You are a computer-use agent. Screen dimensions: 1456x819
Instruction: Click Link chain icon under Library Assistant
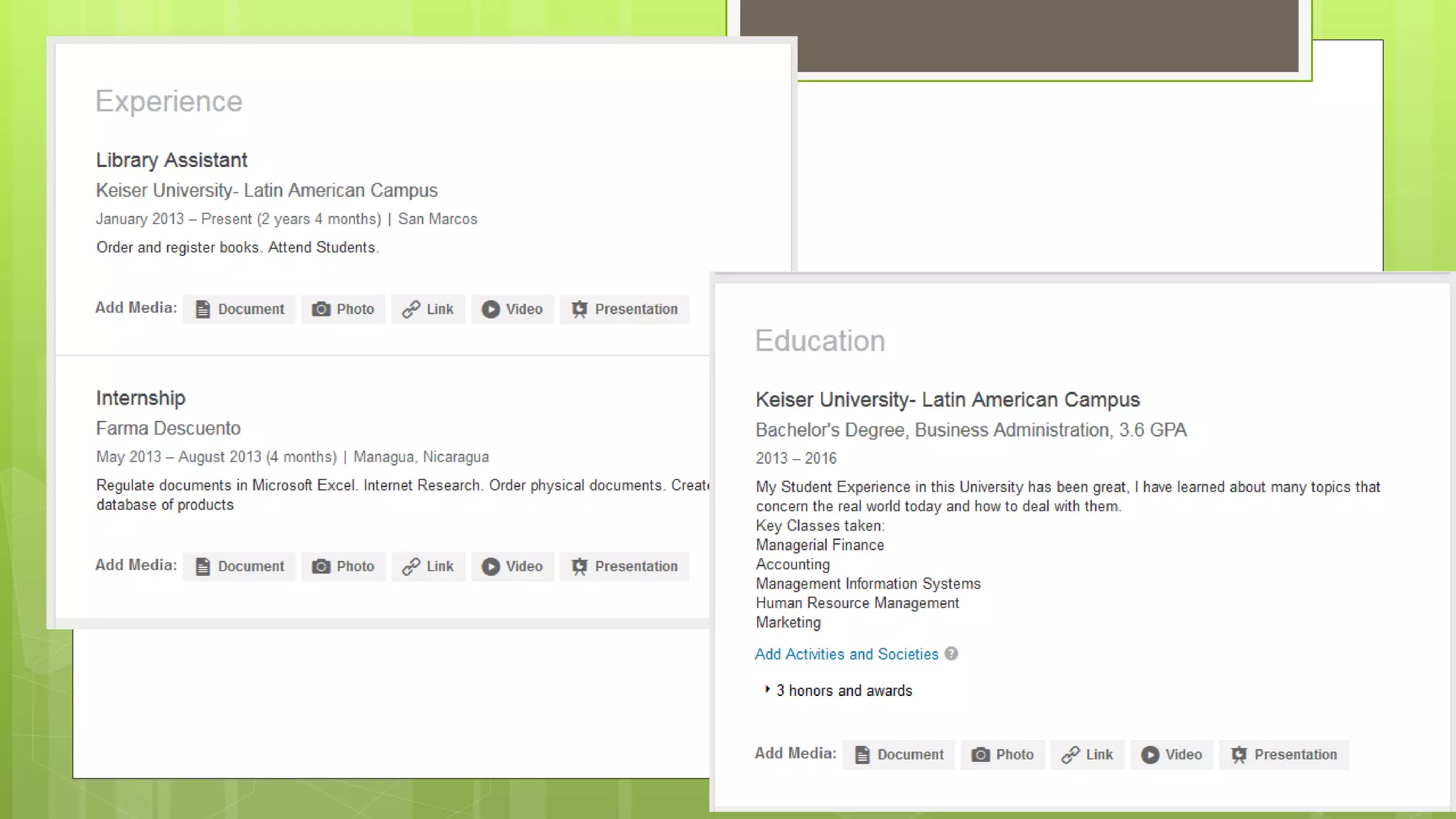[x=411, y=309]
